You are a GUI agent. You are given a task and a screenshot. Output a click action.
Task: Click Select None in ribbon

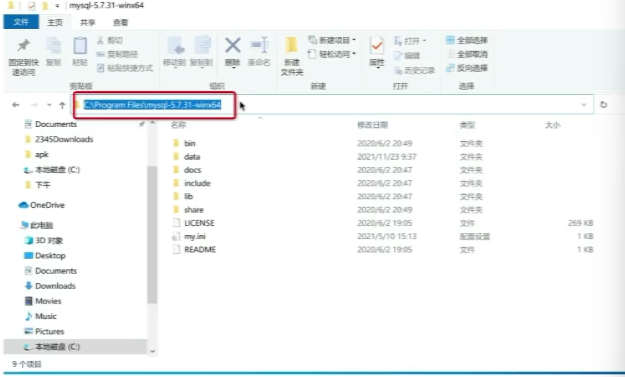pyautogui.click(x=467, y=54)
